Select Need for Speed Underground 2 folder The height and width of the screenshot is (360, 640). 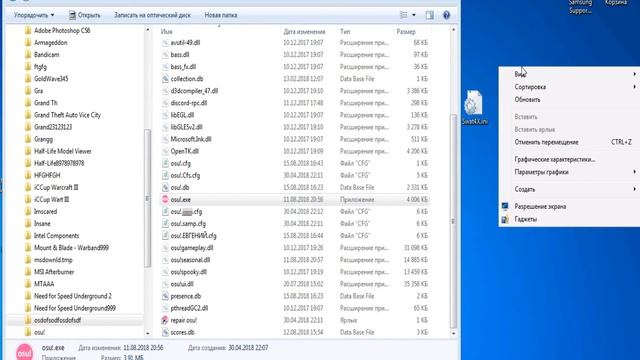coord(73,296)
